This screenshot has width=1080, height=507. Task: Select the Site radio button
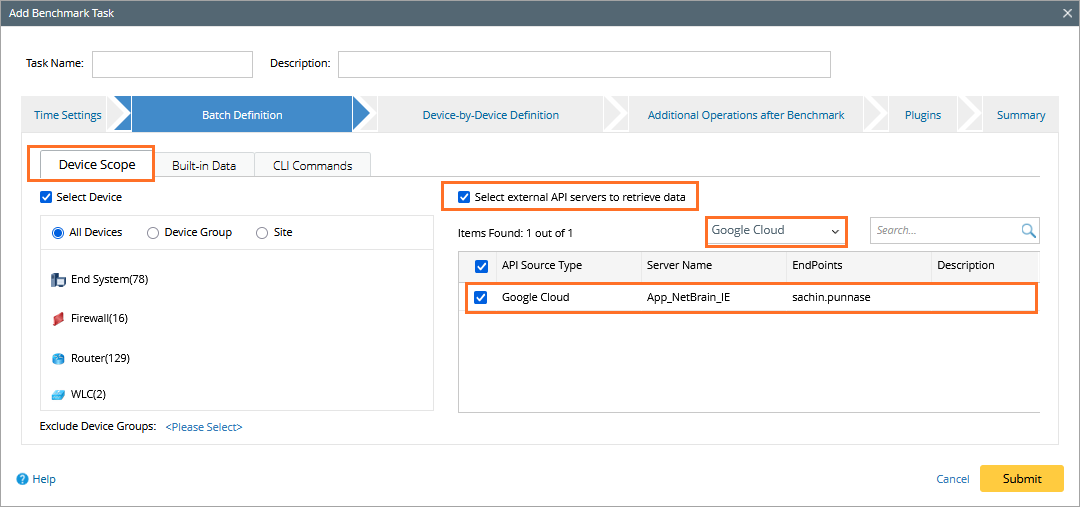(x=262, y=233)
